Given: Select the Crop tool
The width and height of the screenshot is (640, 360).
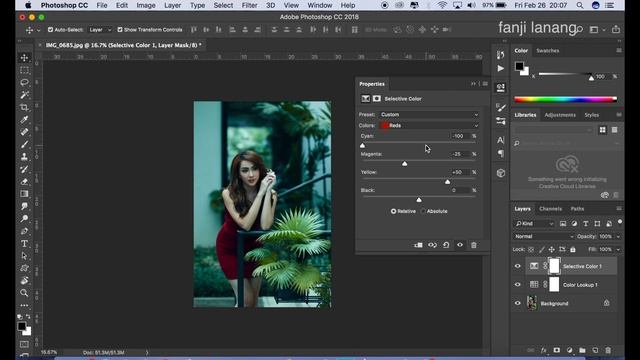Looking at the screenshot, I should click(x=24, y=107).
